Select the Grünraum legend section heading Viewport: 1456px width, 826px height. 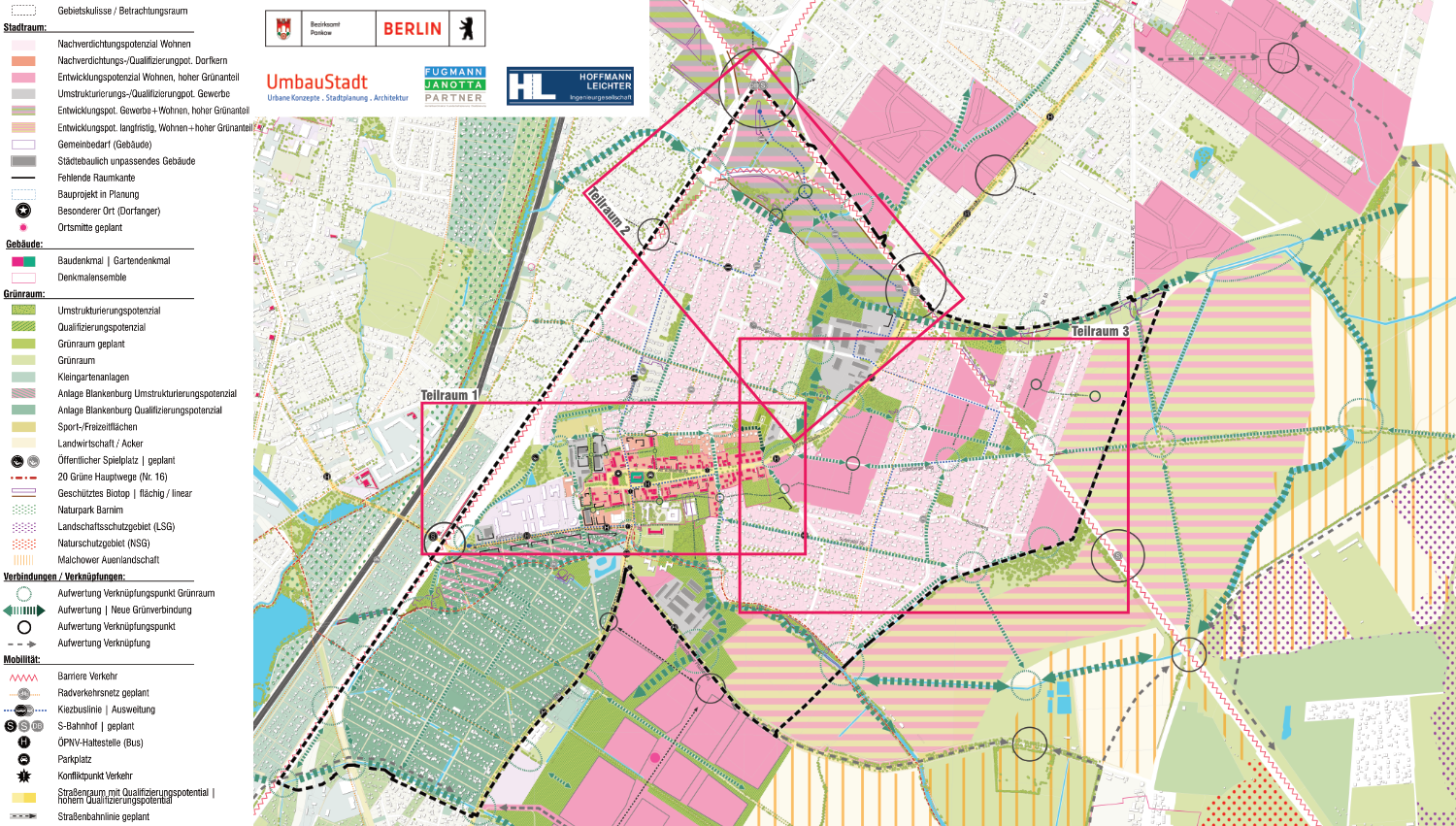pyautogui.click(x=24, y=293)
